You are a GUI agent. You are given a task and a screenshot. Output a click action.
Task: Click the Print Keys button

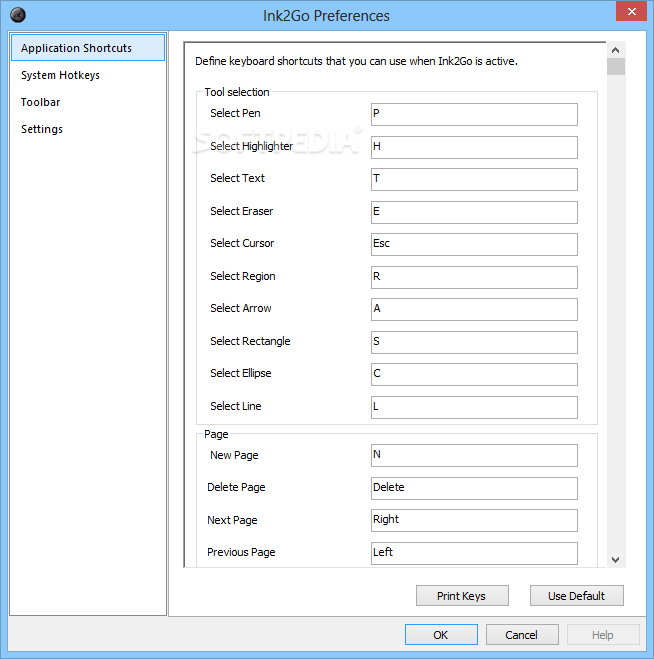coord(462,596)
